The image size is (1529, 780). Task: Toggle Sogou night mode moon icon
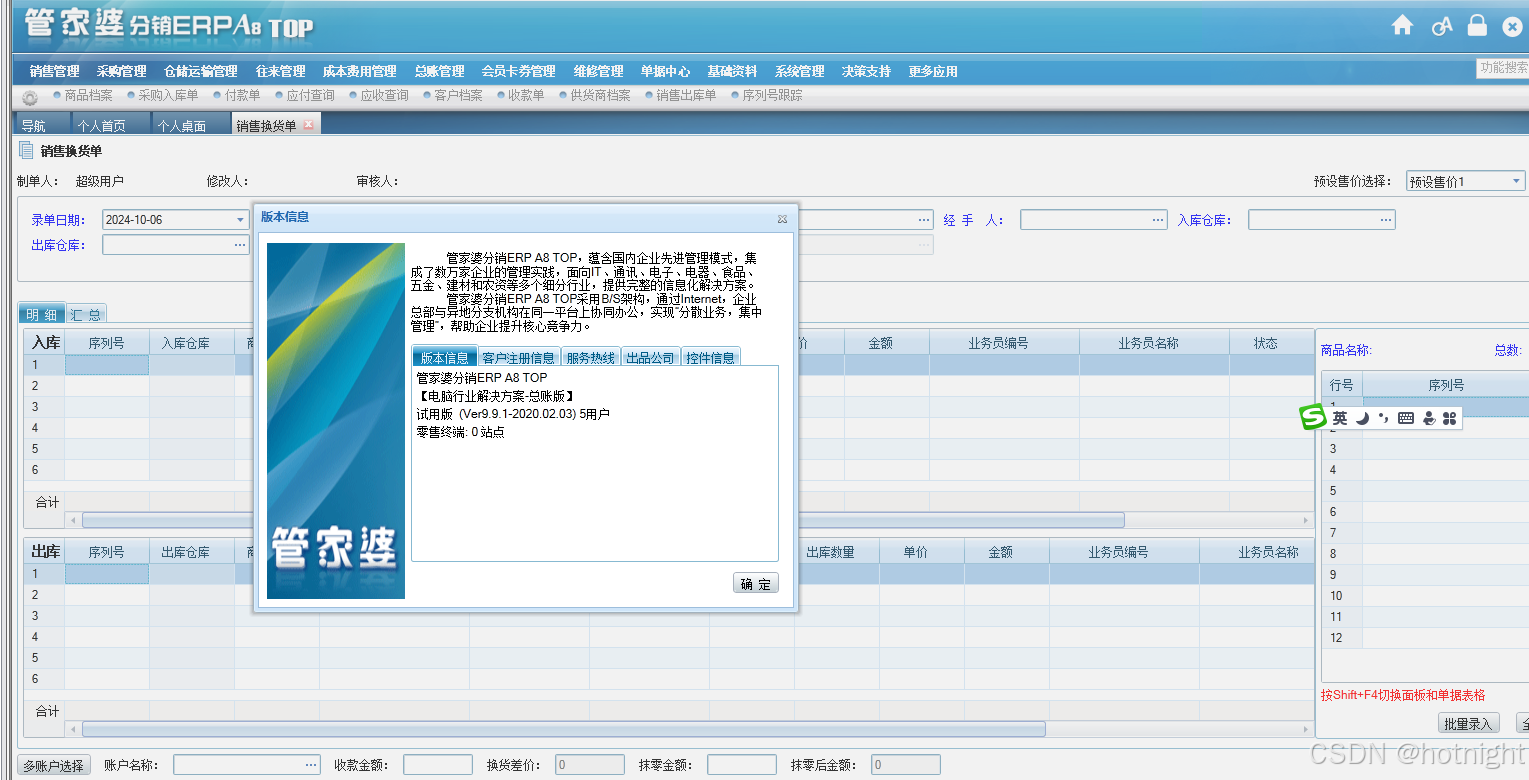click(x=1362, y=418)
